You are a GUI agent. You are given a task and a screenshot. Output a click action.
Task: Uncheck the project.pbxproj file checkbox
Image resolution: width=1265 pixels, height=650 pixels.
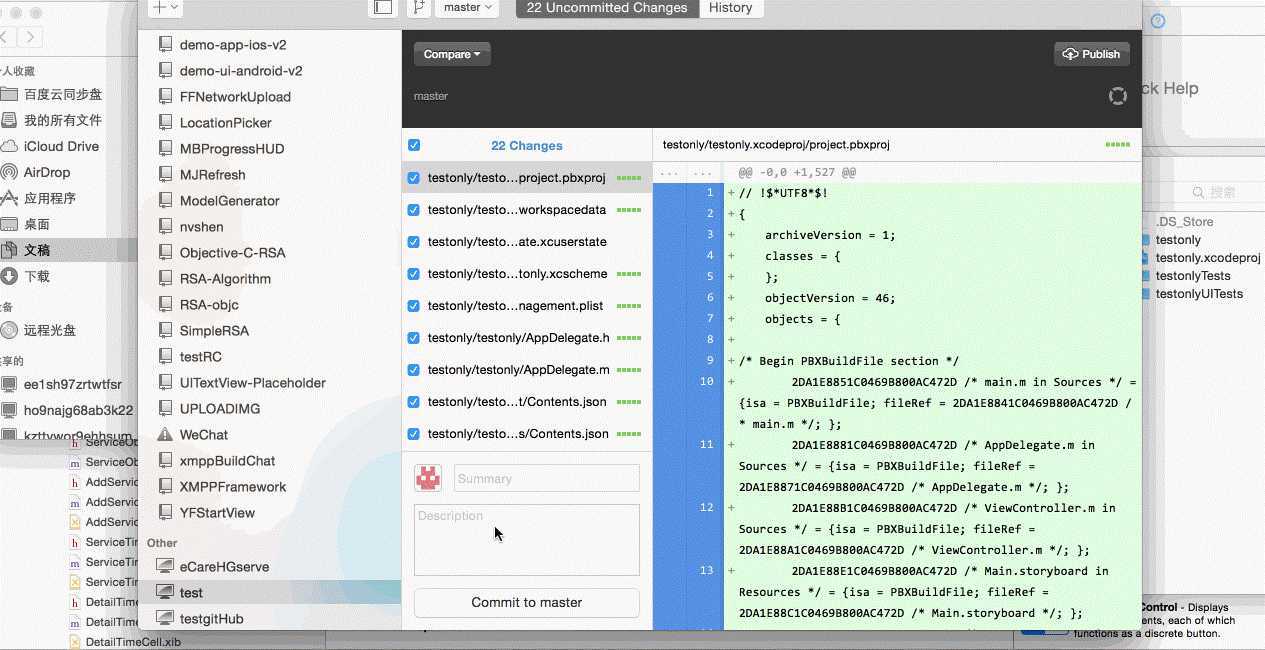414,178
